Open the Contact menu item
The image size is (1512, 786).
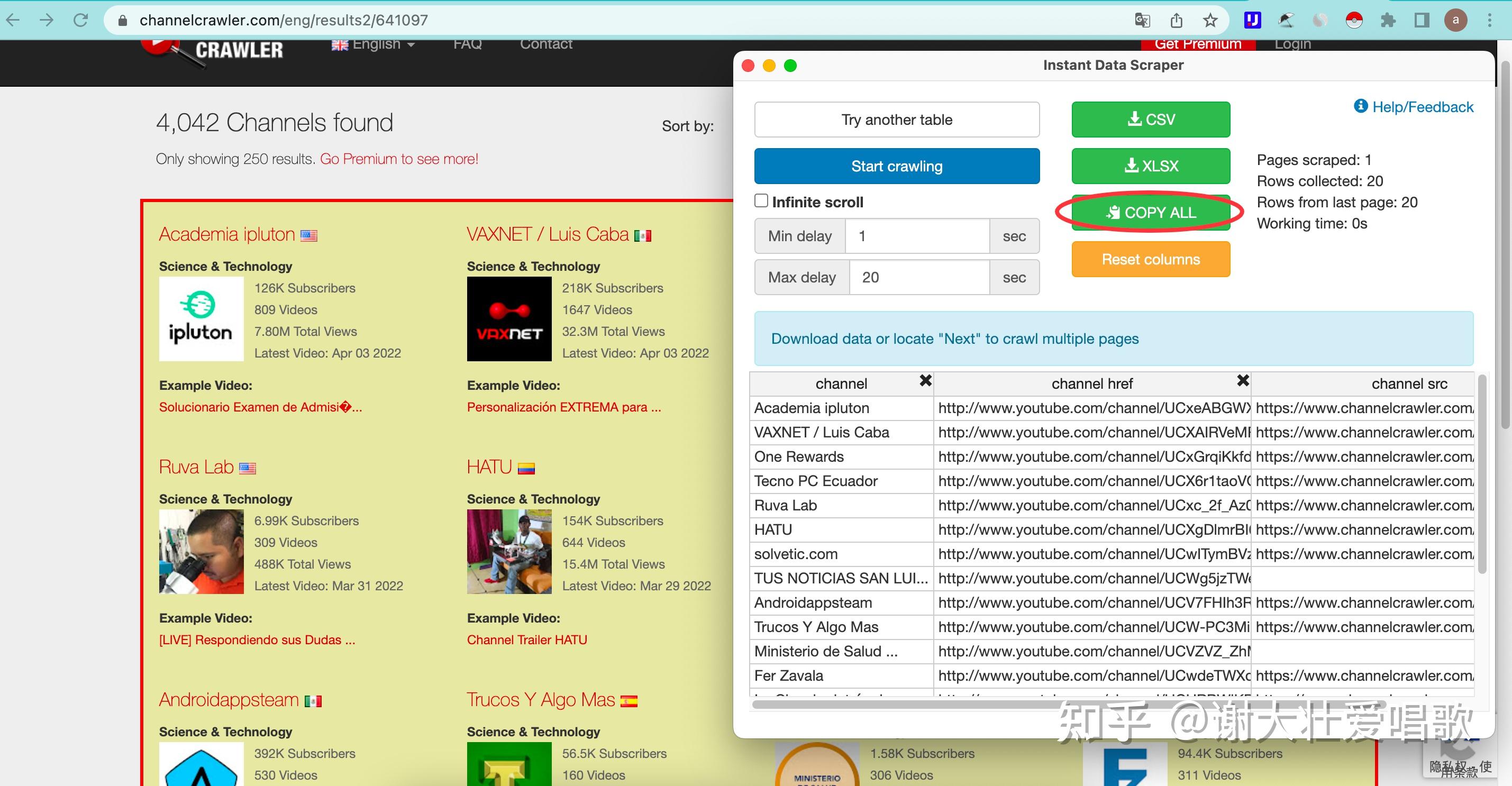pos(545,44)
